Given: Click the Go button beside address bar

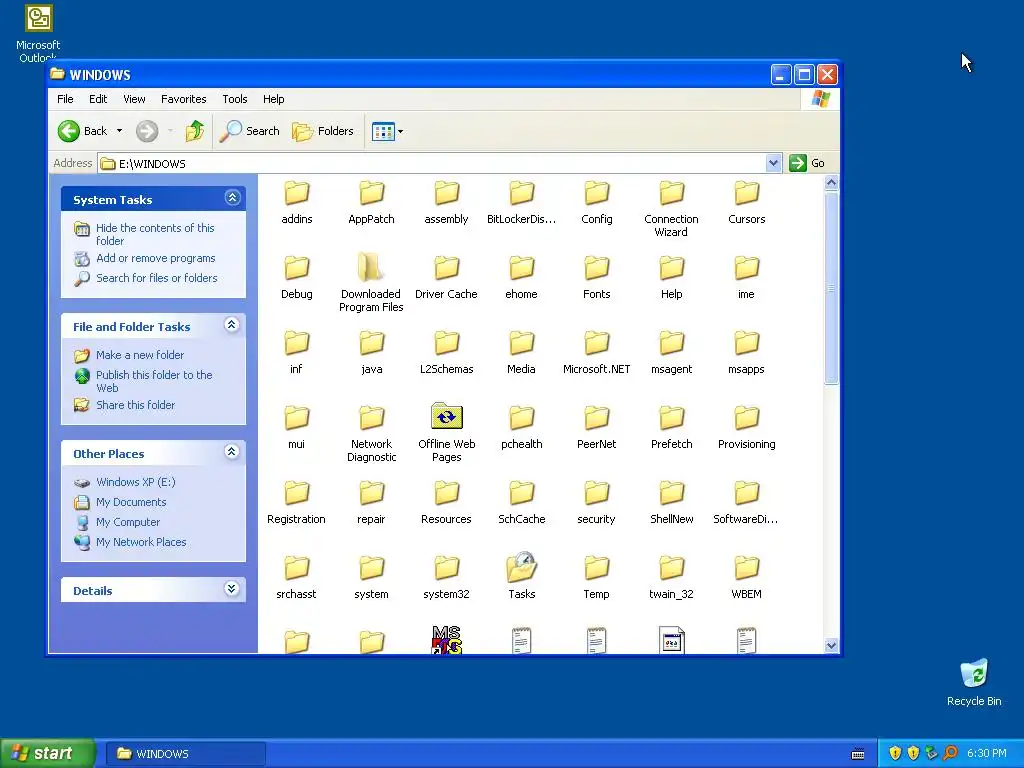Looking at the screenshot, I should click(x=807, y=163).
